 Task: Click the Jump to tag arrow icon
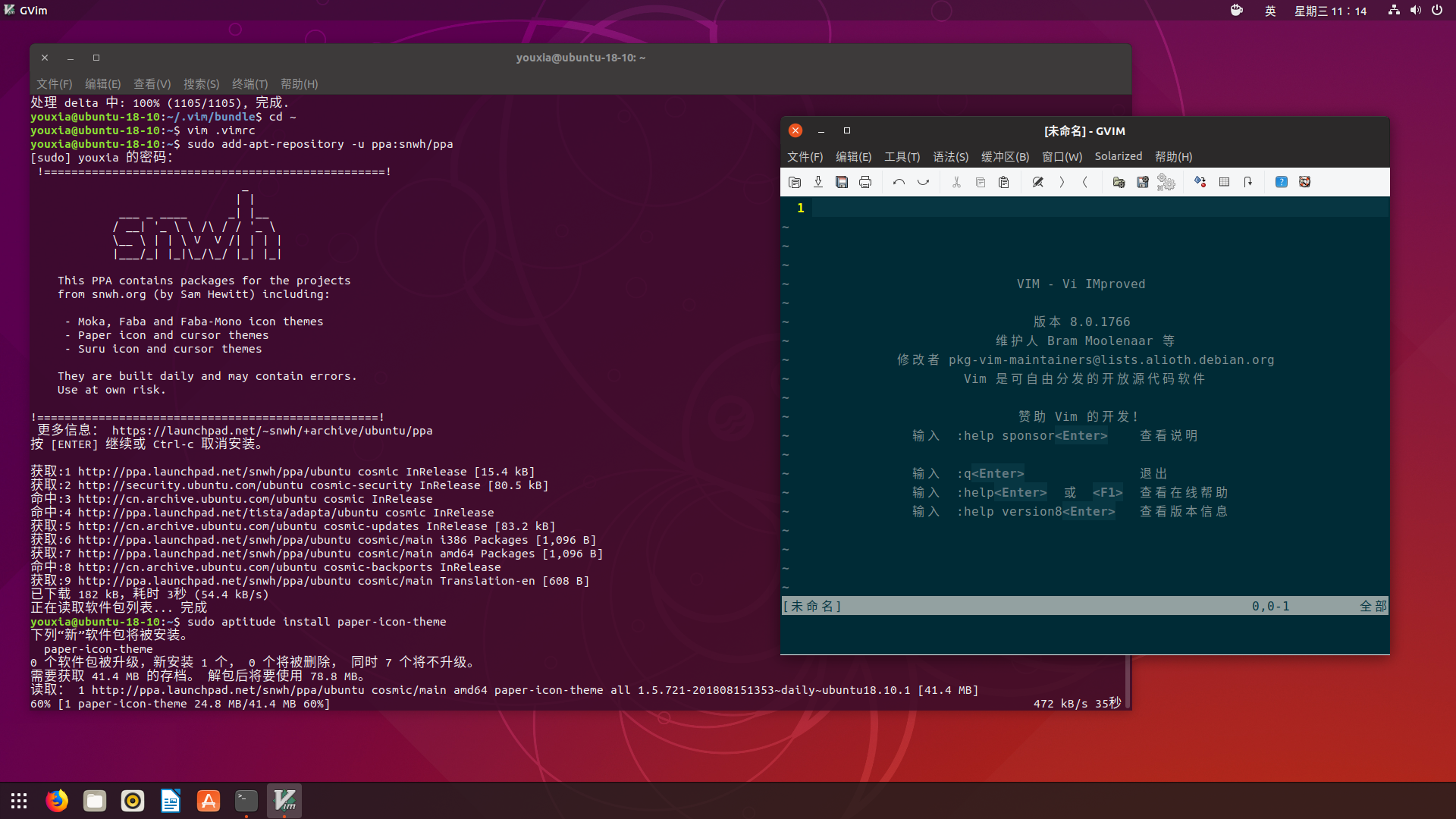pos(1247,182)
